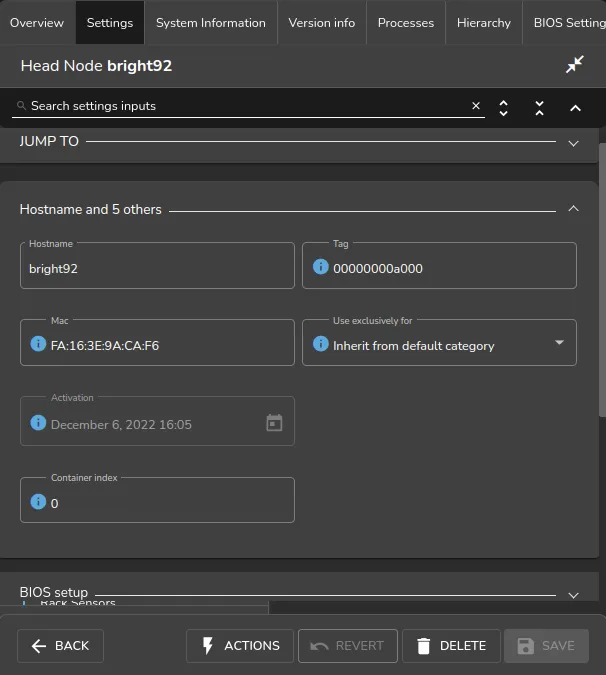Click the hide search bar chevron up
This screenshot has width=606, height=675.
pyautogui.click(x=575, y=108)
